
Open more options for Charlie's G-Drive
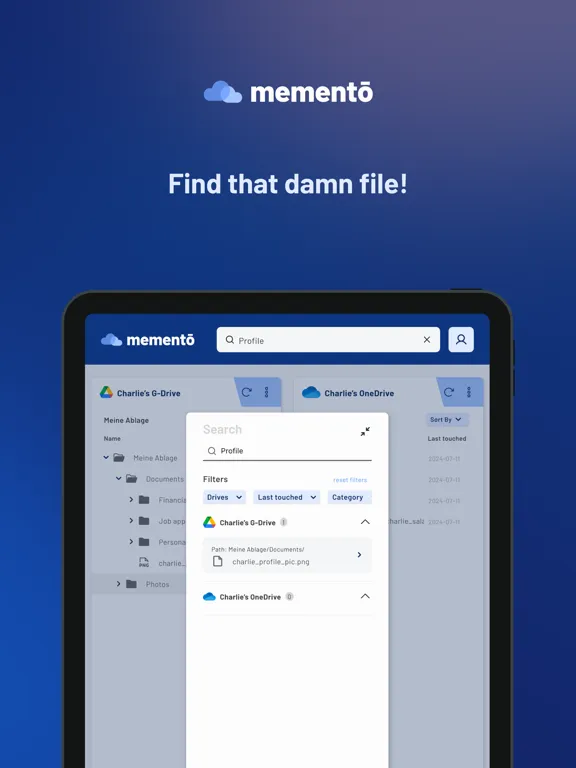click(266, 392)
